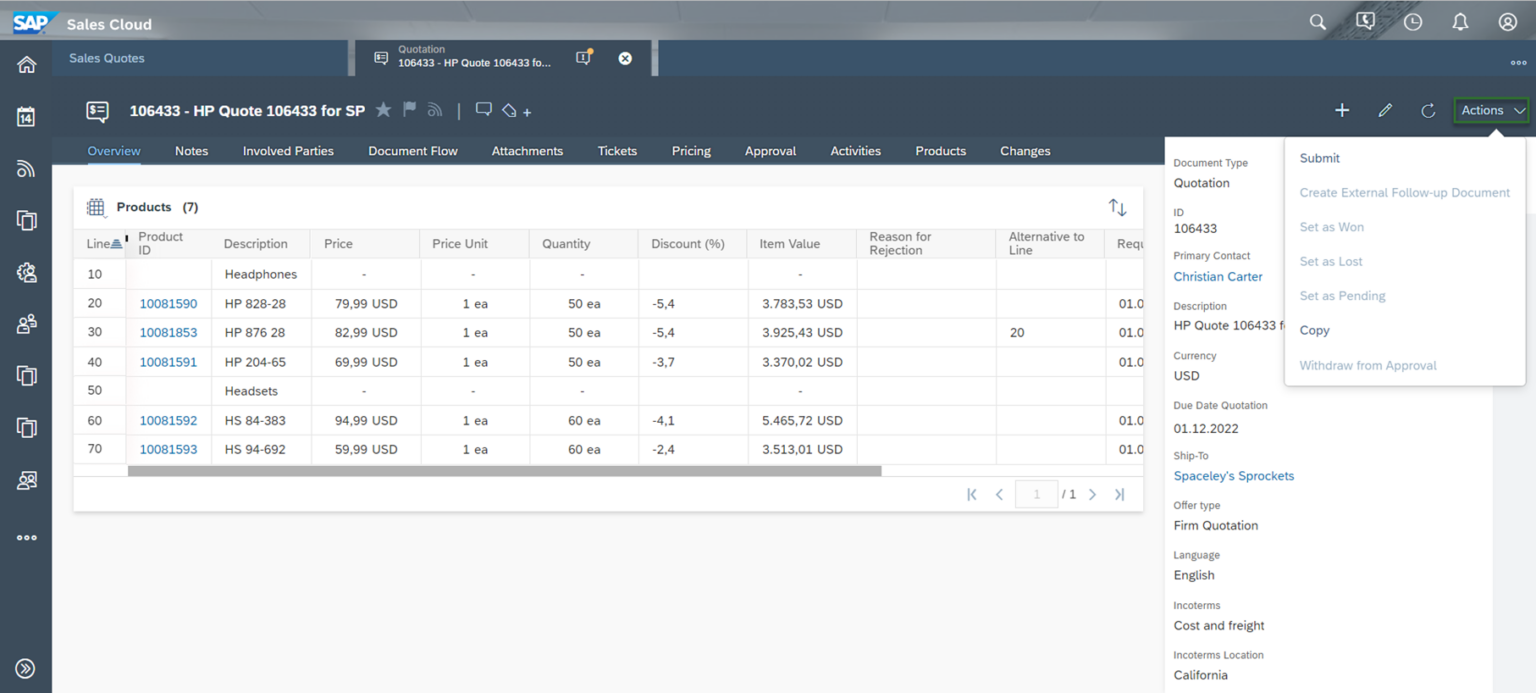This screenshot has height=693, width=1536.
Task: Open product 10081590 details
Action: point(168,303)
